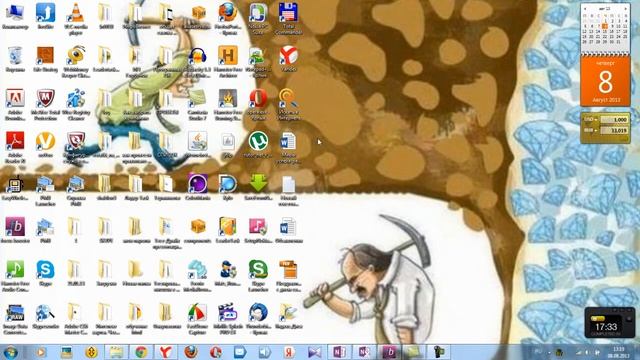Open the Java coffee-cup desktop icon
Screen dimensions: 640x360
(x=198, y=145)
